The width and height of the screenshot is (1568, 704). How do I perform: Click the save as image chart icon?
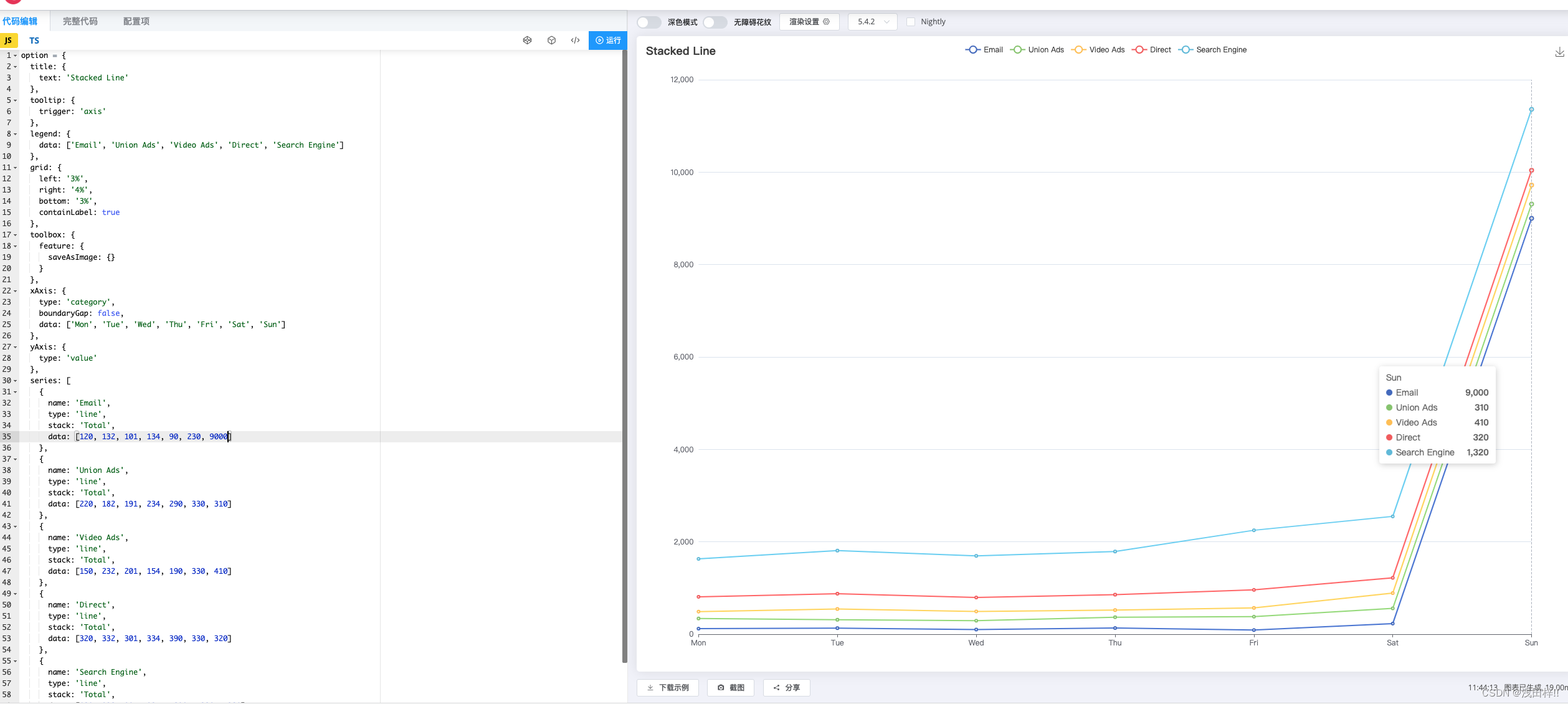tap(1559, 52)
